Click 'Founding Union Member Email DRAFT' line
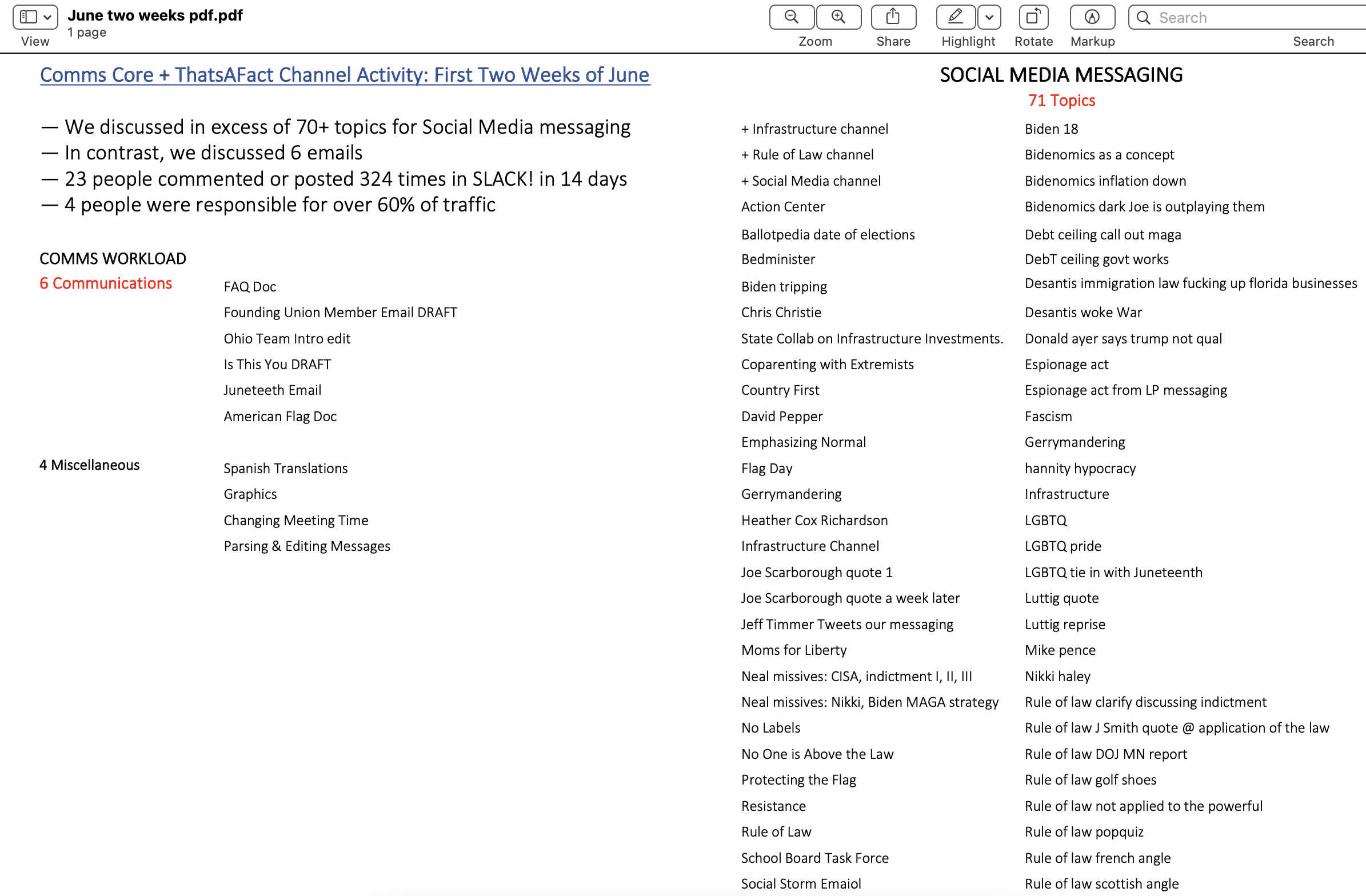The height and width of the screenshot is (896, 1366). (340, 312)
